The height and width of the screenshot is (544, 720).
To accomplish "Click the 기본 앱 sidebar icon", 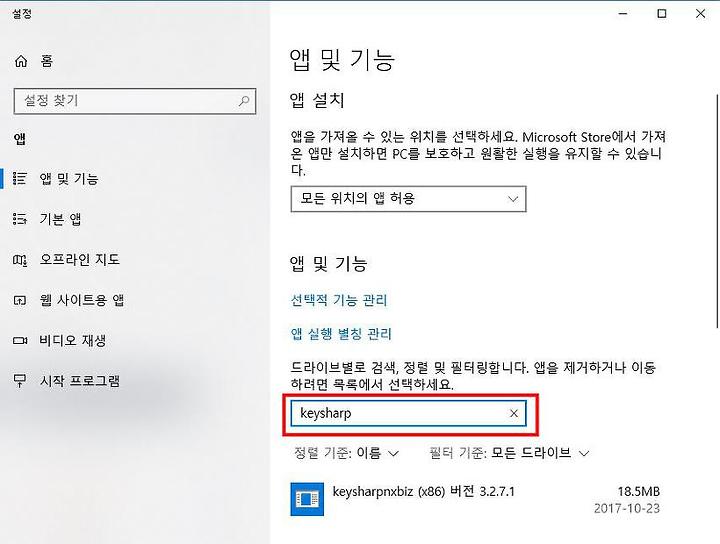I will point(20,219).
